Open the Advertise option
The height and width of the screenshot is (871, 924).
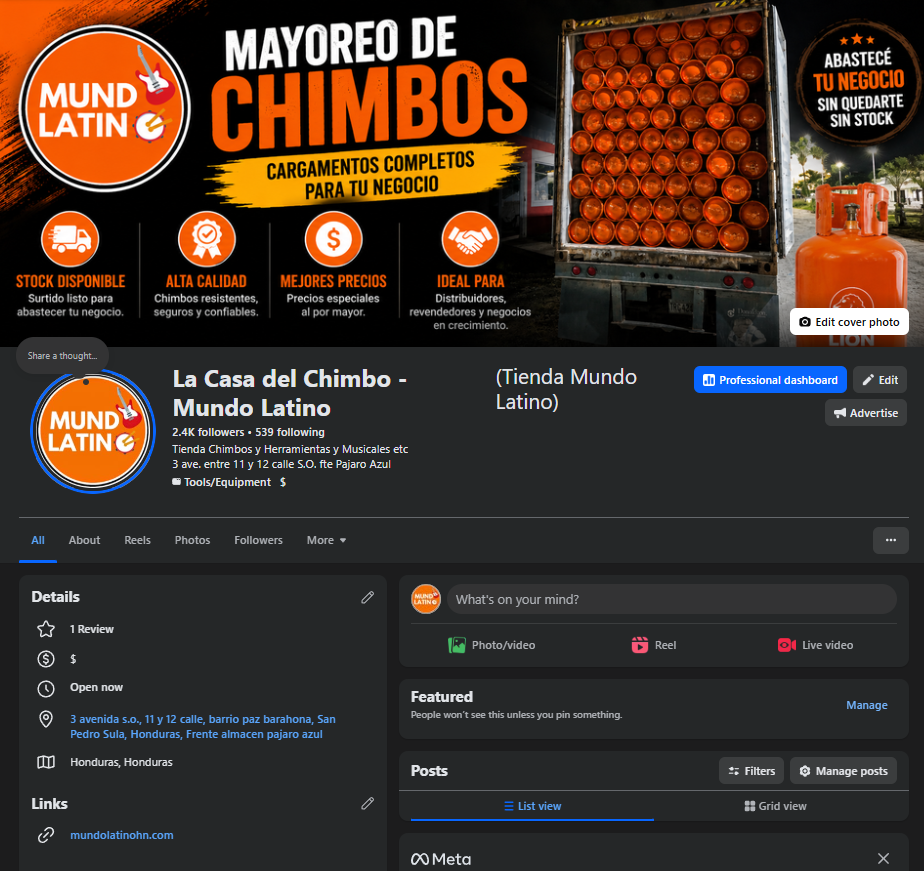tap(865, 413)
